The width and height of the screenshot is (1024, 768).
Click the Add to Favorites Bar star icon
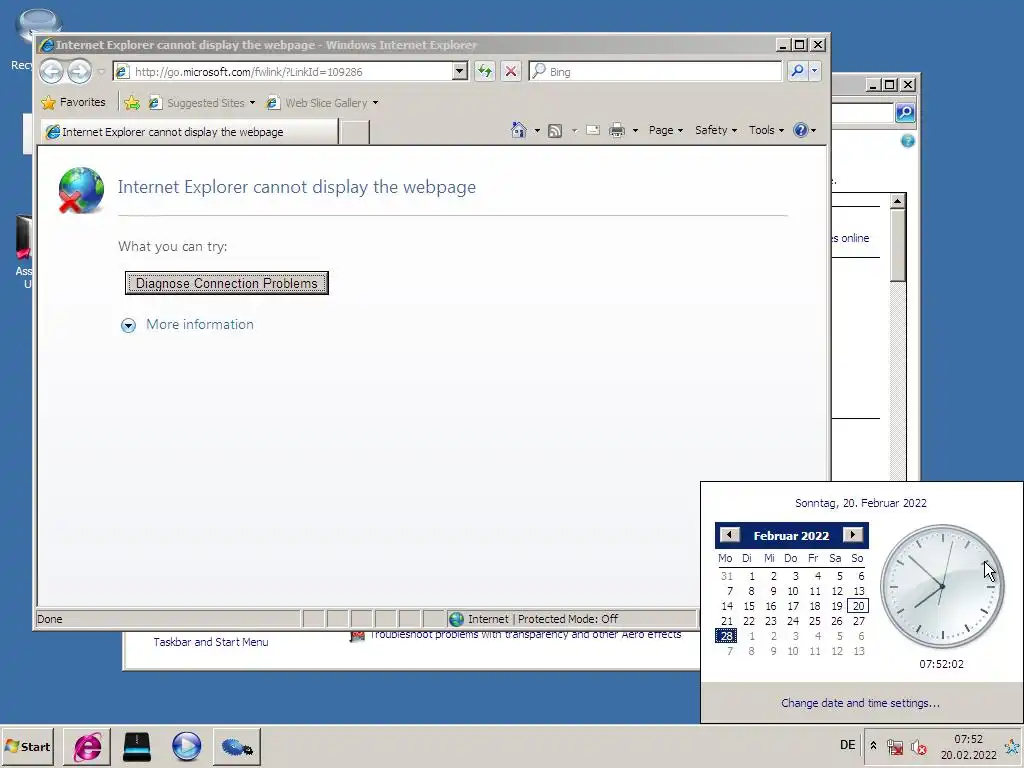(132, 103)
